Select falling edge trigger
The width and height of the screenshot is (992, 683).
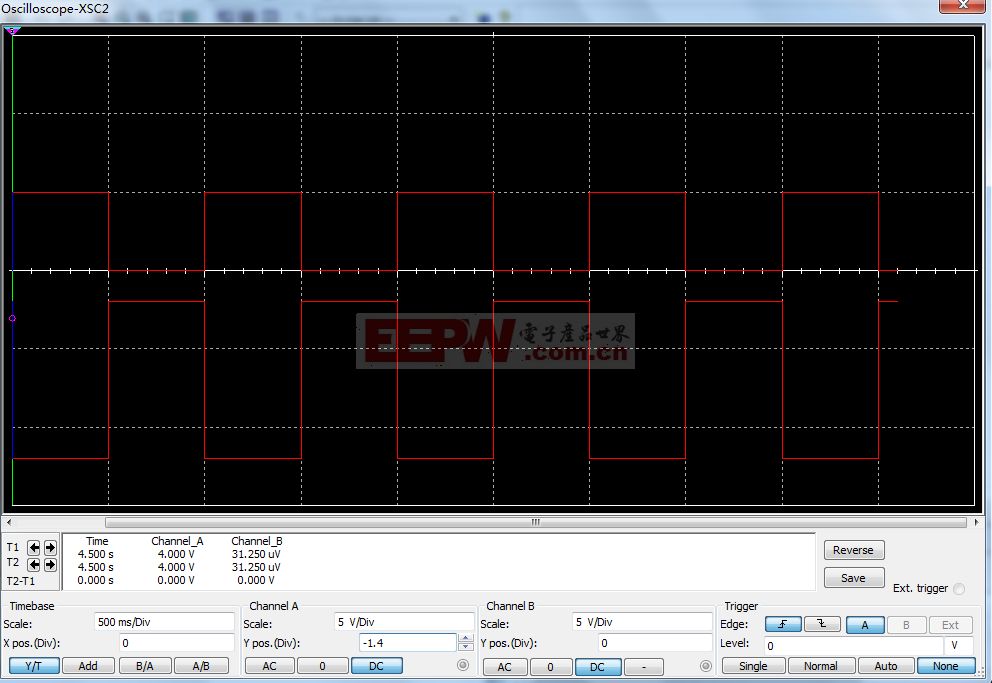(822, 624)
